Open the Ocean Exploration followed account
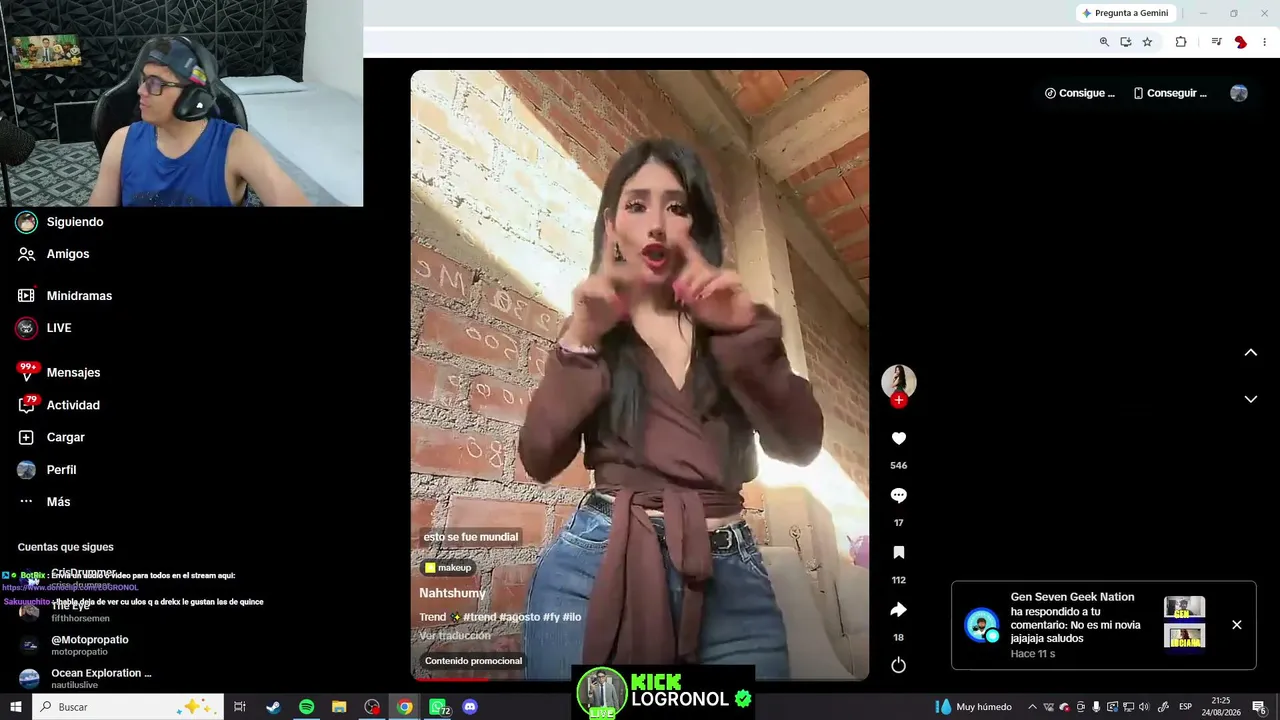This screenshot has width=1280, height=720. [85, 678]
